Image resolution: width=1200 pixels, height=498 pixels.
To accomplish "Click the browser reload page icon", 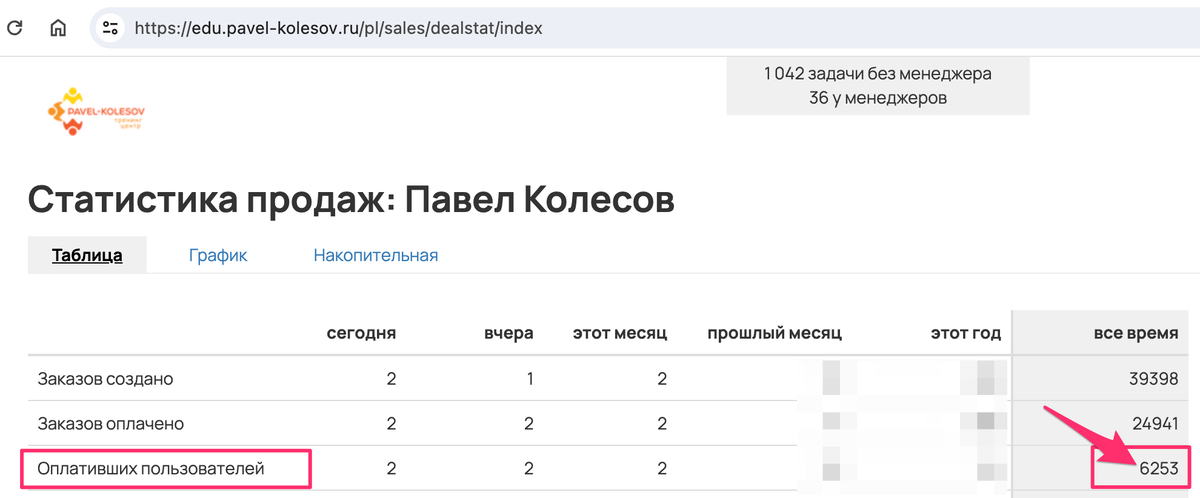I will tap(15, 28).
